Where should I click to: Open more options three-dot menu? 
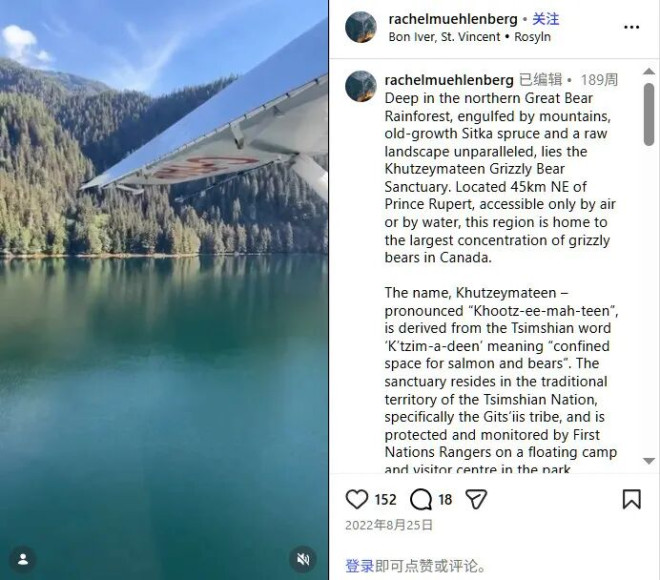point(631,27)
